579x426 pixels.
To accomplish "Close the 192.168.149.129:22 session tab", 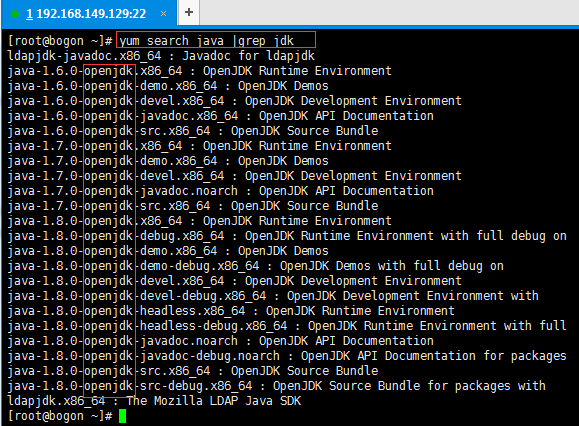I will (x=164, y=14).
